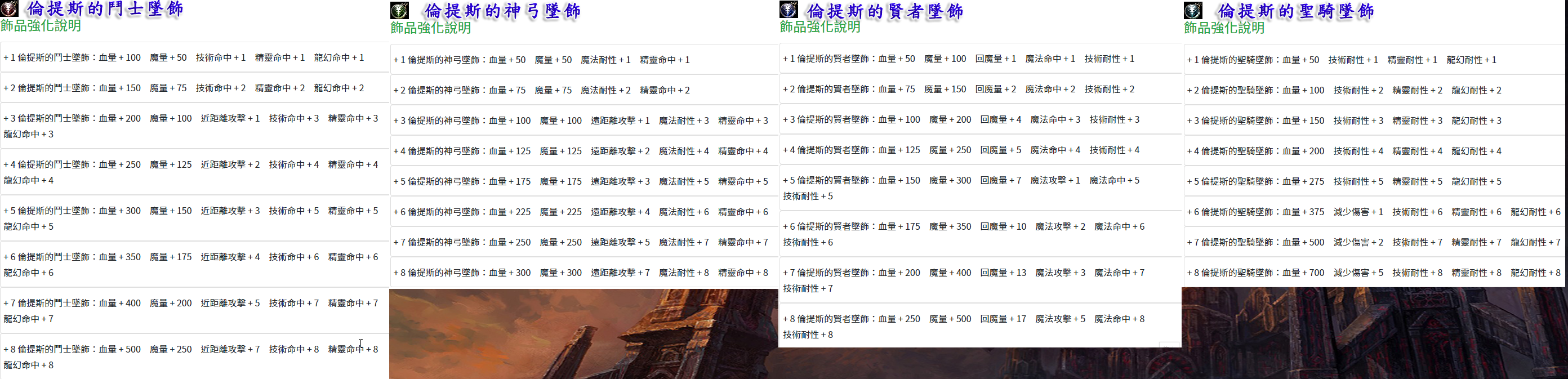Select the +8 倫提斯的神弓墜飾 row
The width and height of the screenshot is (1568, 379).
pos(585,273)
